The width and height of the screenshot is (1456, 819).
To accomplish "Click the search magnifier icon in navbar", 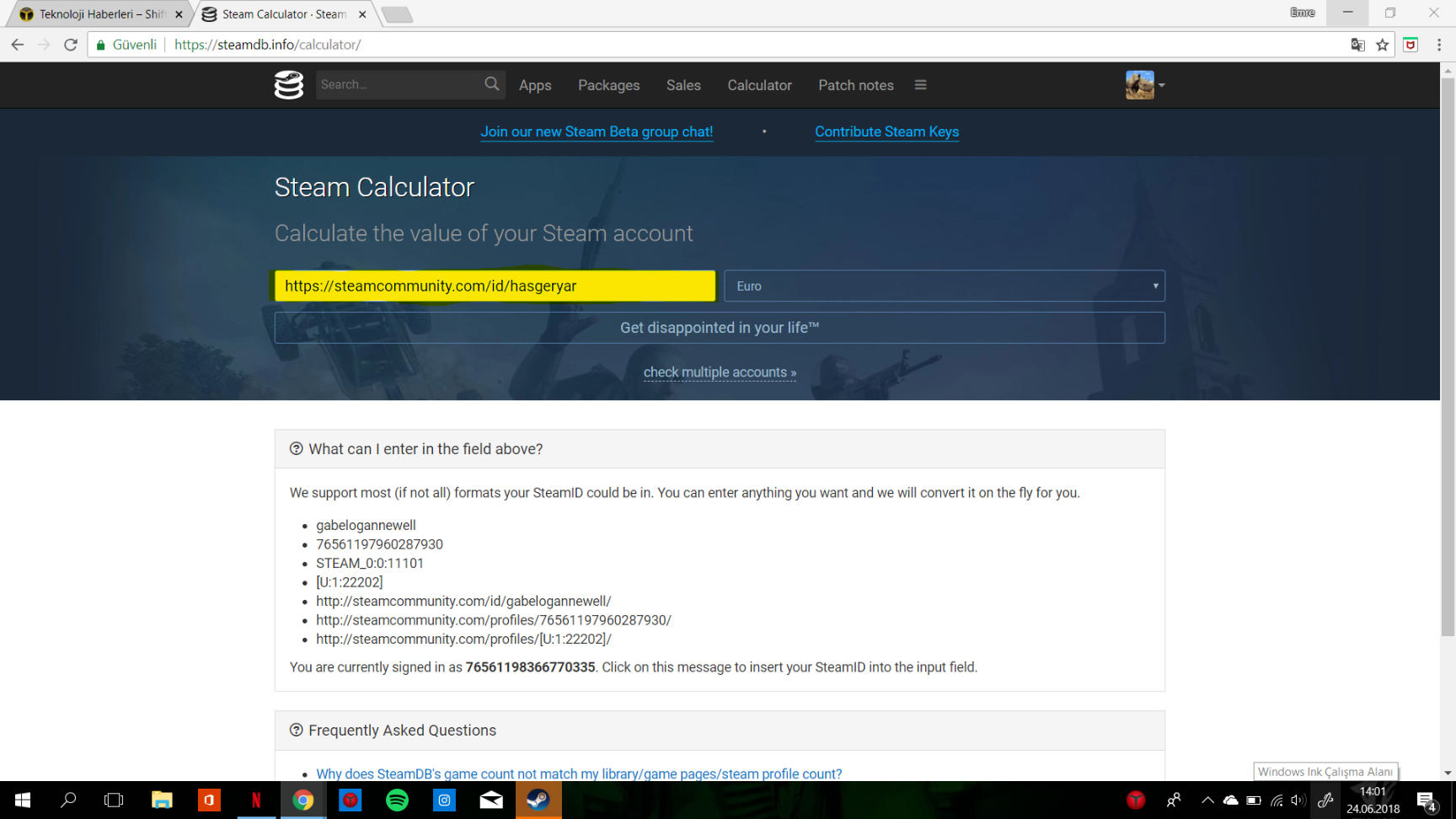I will (492, 84).
